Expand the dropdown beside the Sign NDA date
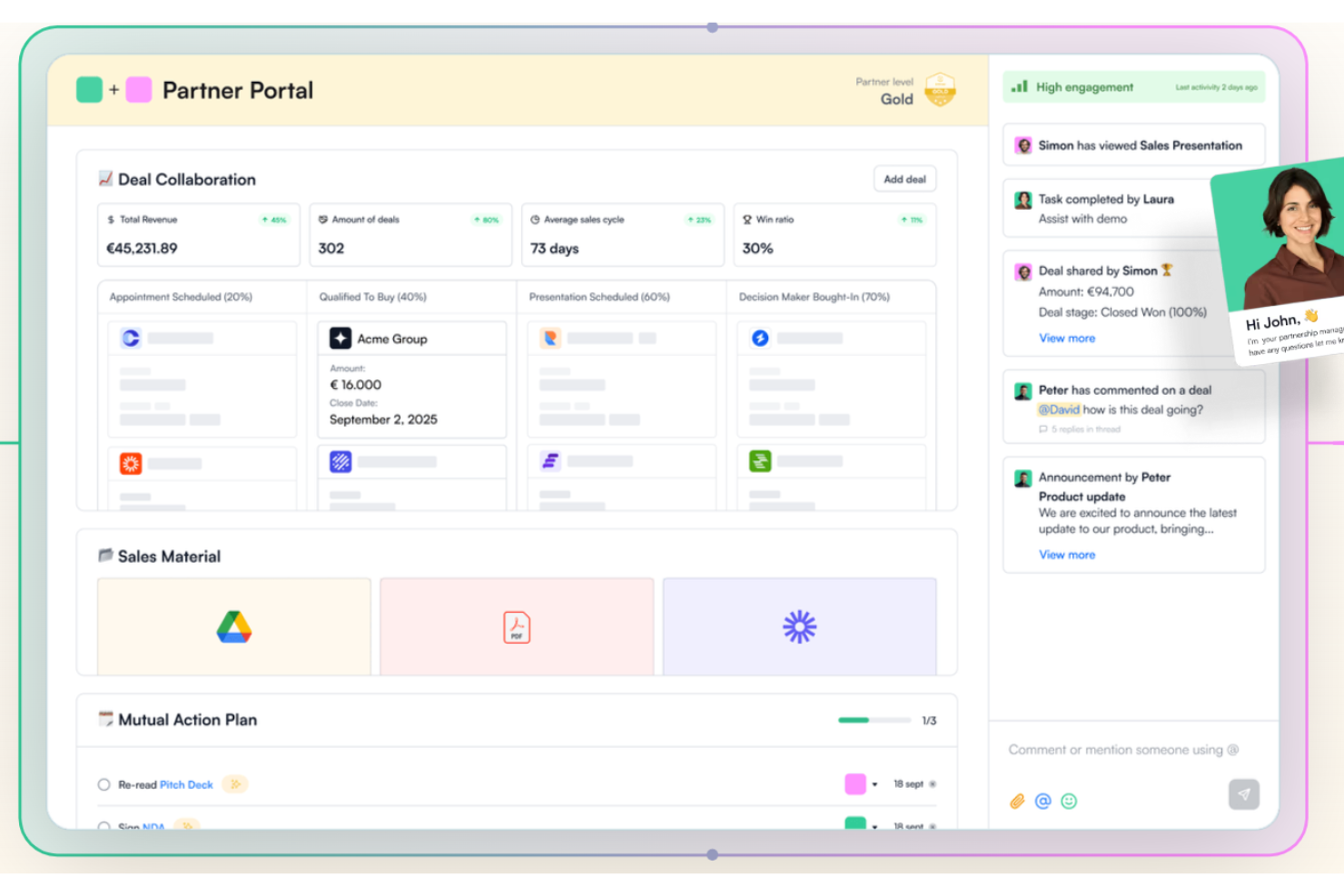The height and width of the screenshot is (896, 1344). (x=875, y=824)
